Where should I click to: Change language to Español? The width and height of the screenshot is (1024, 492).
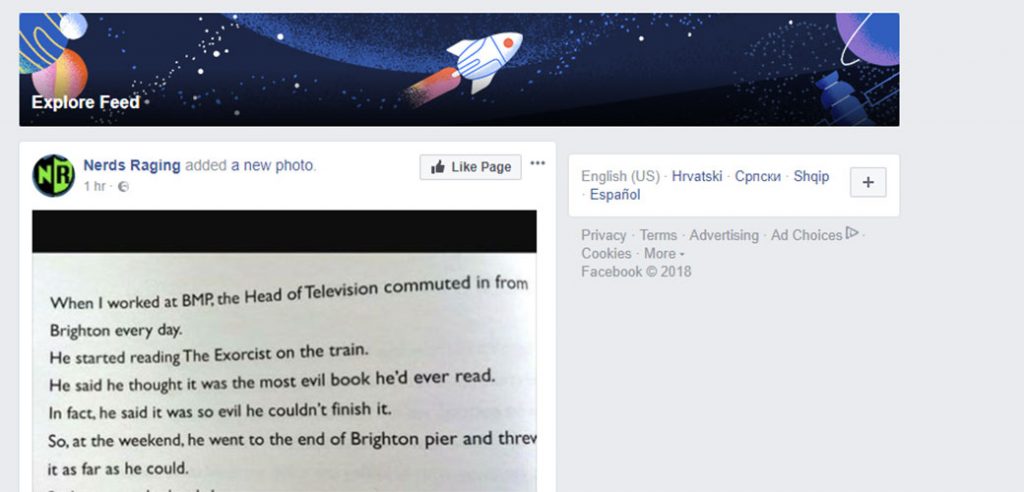click(x=615, y=195)
